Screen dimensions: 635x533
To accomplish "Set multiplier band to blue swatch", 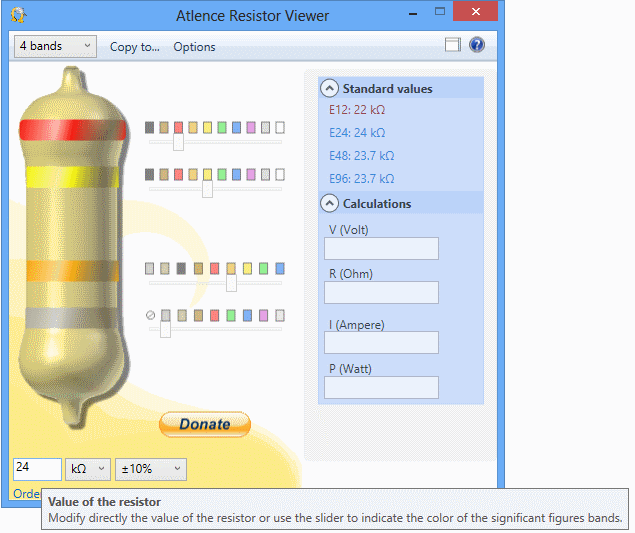I will pos(280,269).
